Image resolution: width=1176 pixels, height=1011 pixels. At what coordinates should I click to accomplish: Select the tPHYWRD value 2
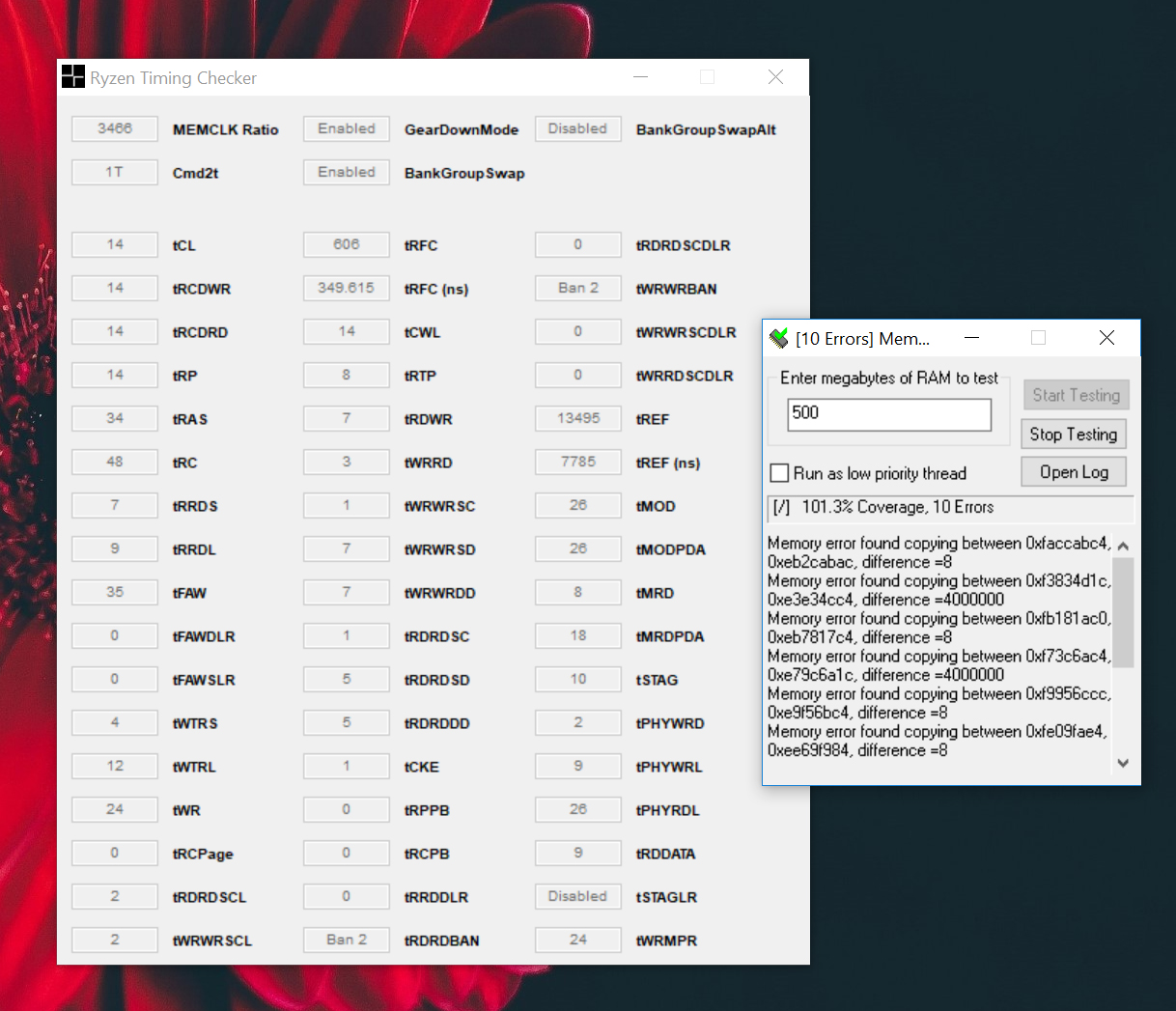coord(578,722)
